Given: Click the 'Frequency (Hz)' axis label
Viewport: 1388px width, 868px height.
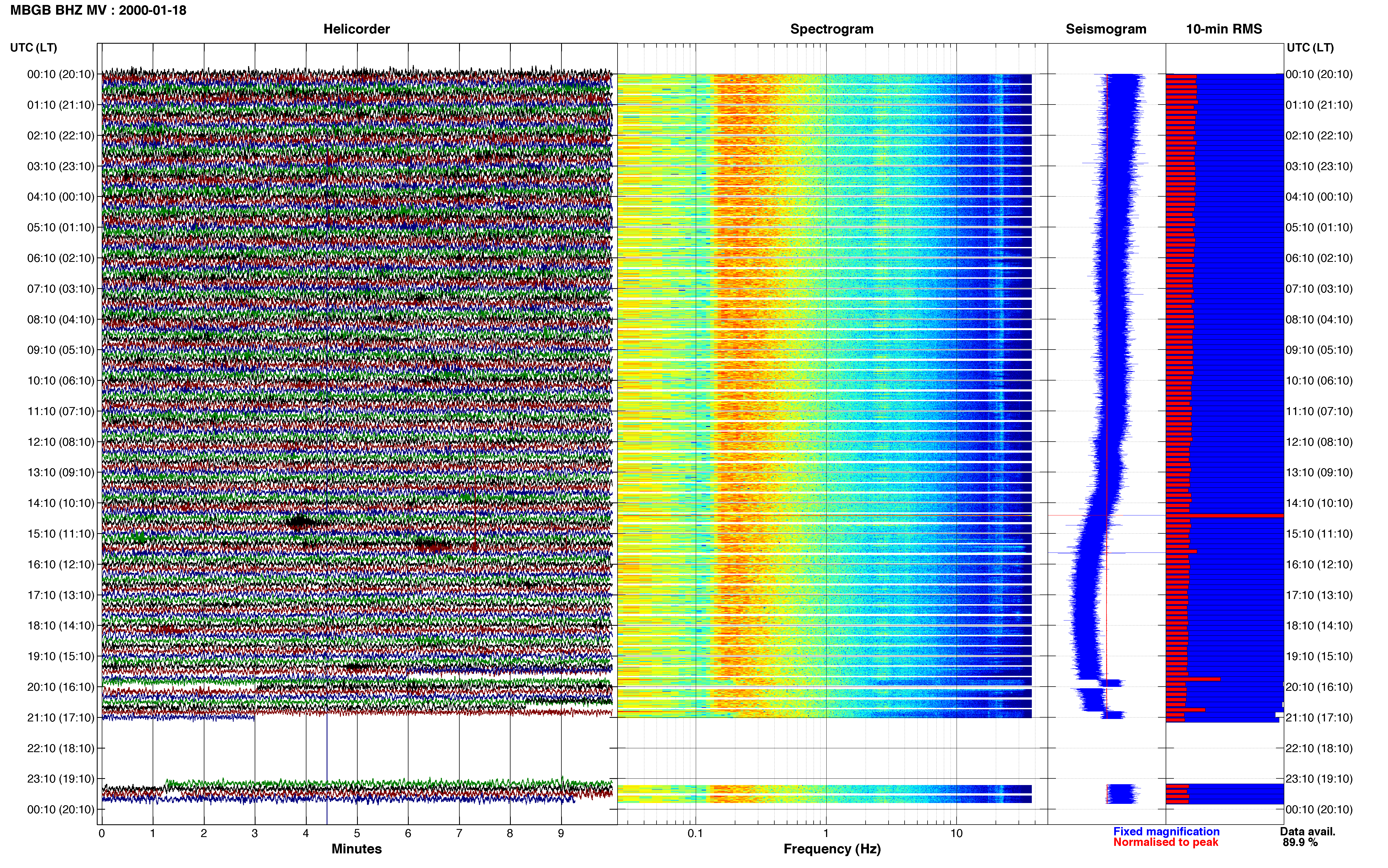Looking at the screenshot, I should click(x=832, y=849).
